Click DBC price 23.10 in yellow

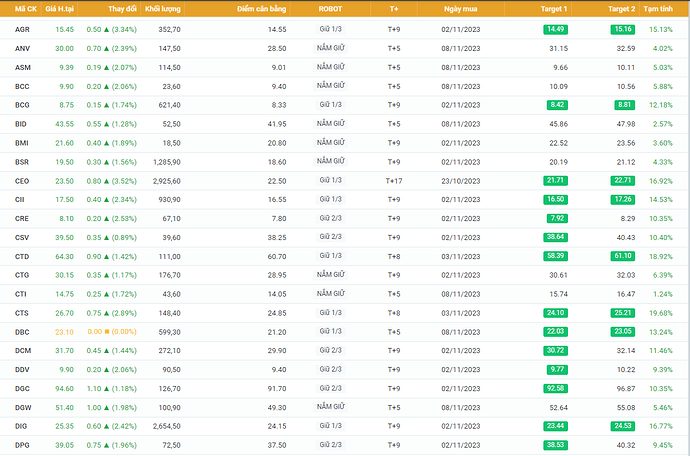(x=64, y=332)
